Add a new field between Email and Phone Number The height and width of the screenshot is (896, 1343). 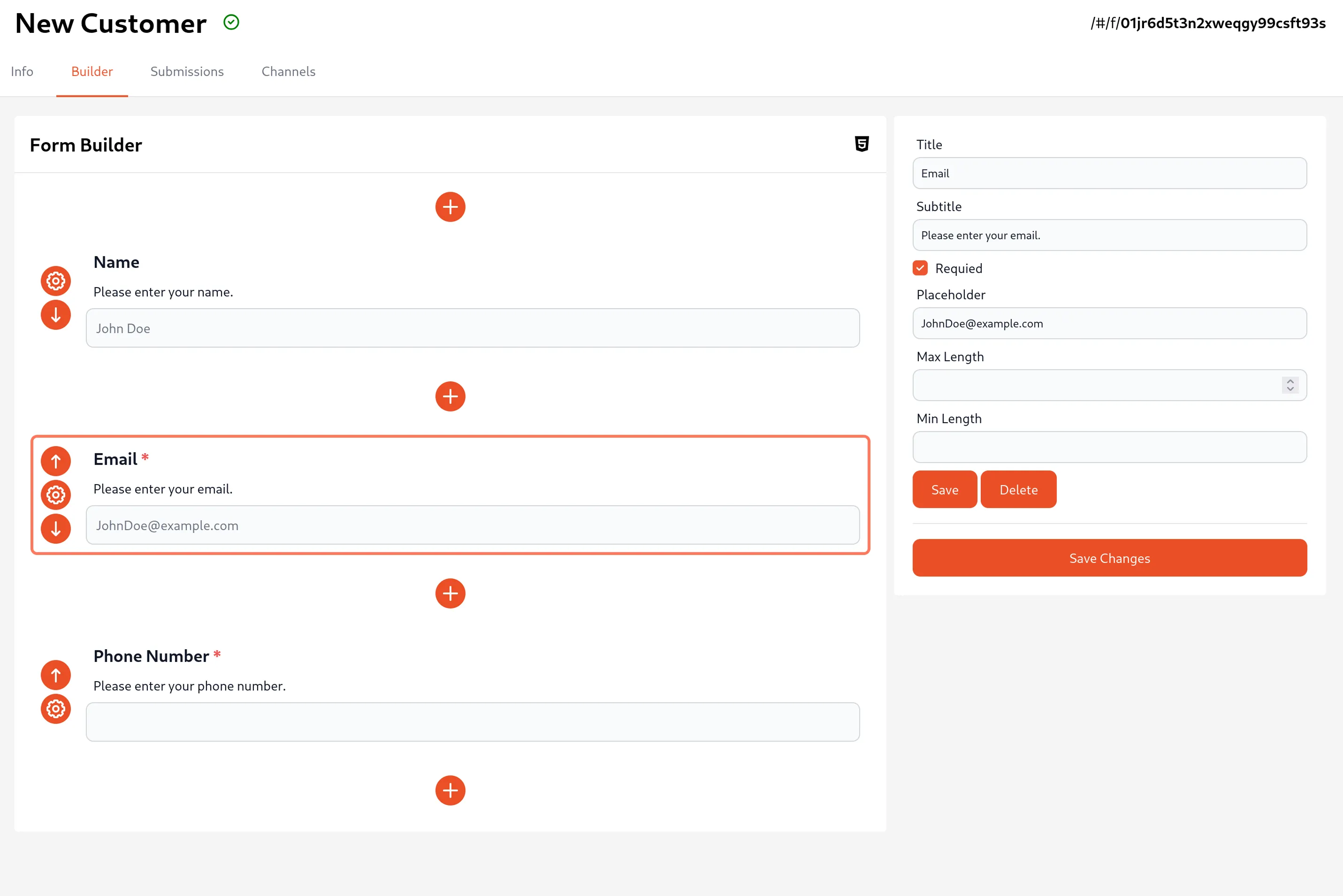pos(450,593)
